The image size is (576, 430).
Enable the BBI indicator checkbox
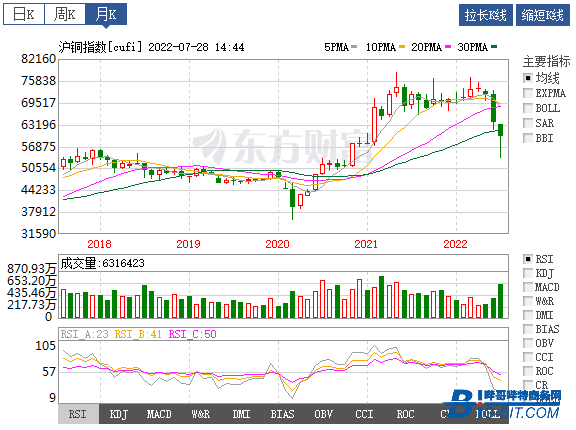pos(528,138)
